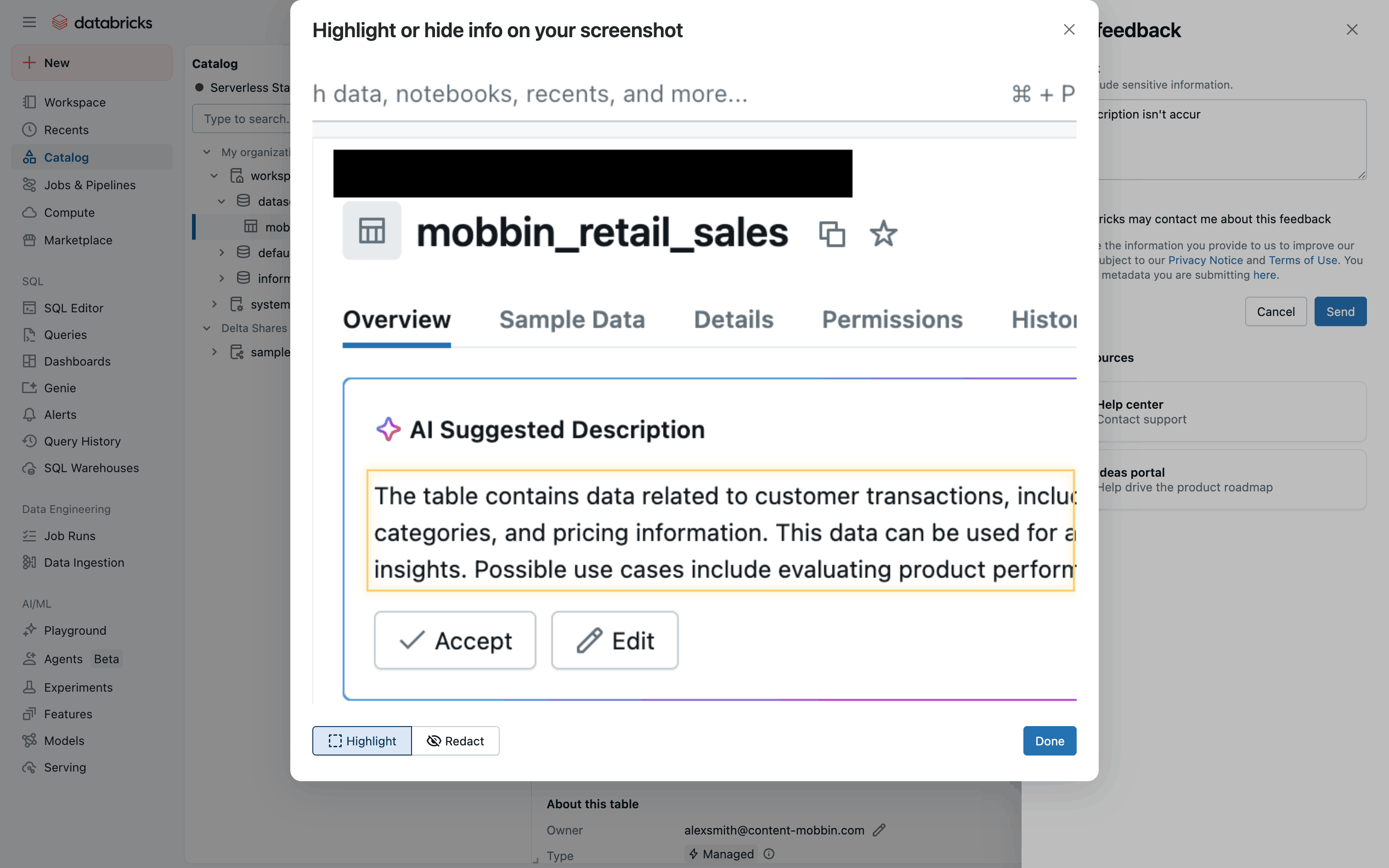The image size is (1389, 868).
Task: Open the Marketplace sidebar item
Action: click(78, 240)
